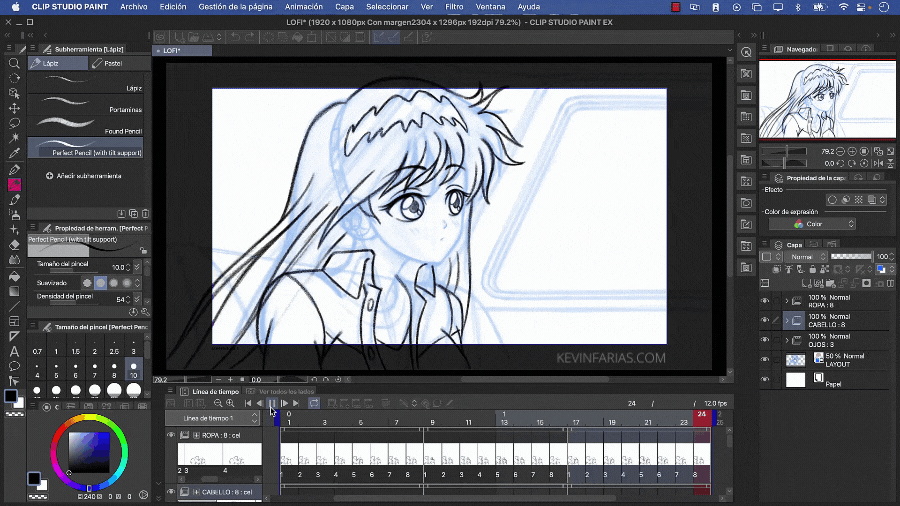Select the Frame border tool
Image resolution: width=900 pixels, height=506 pixels.
pyautogui.click(x=14, y=321)
